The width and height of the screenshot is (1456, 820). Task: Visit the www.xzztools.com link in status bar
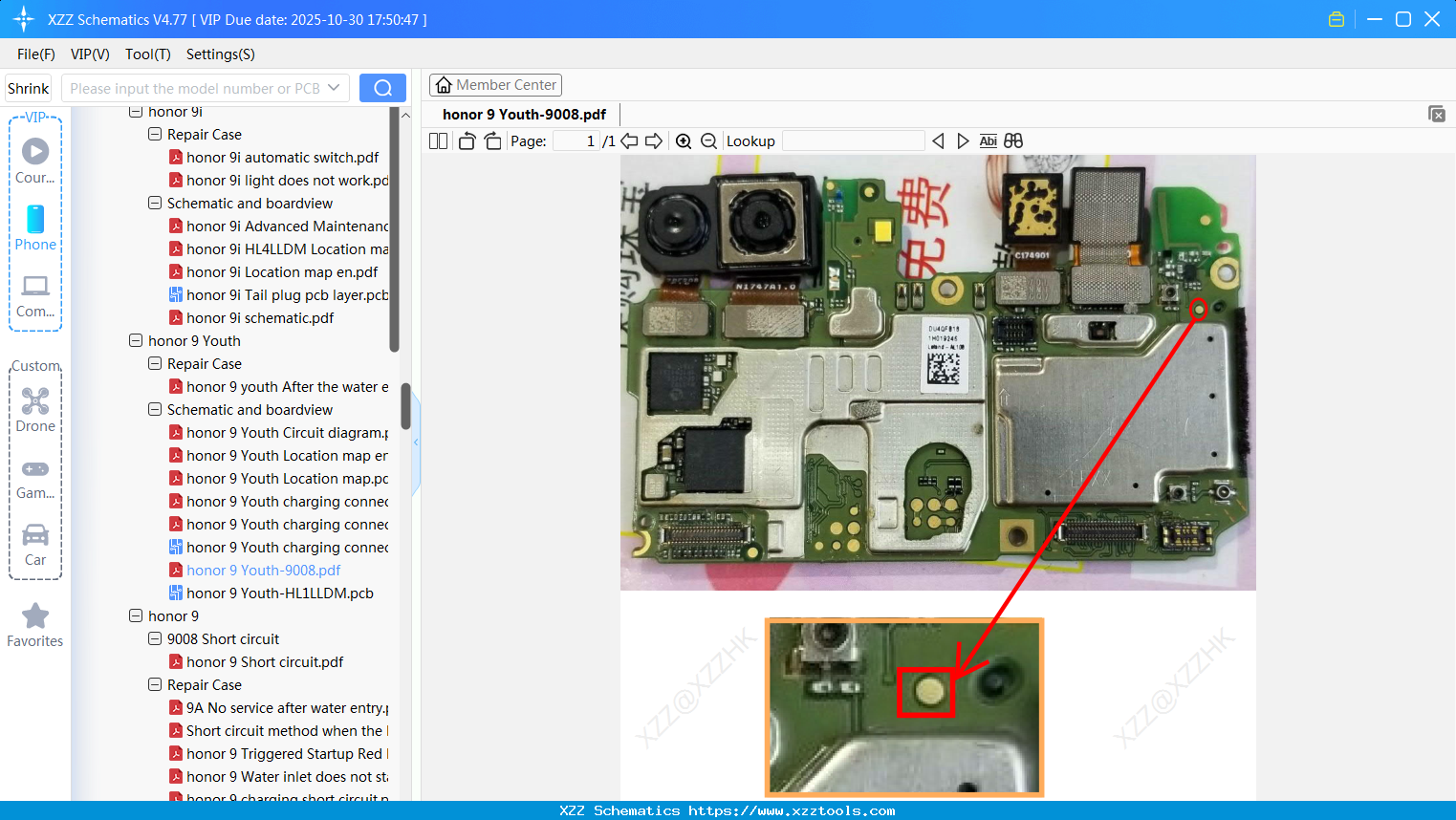[x=792, y=810]
